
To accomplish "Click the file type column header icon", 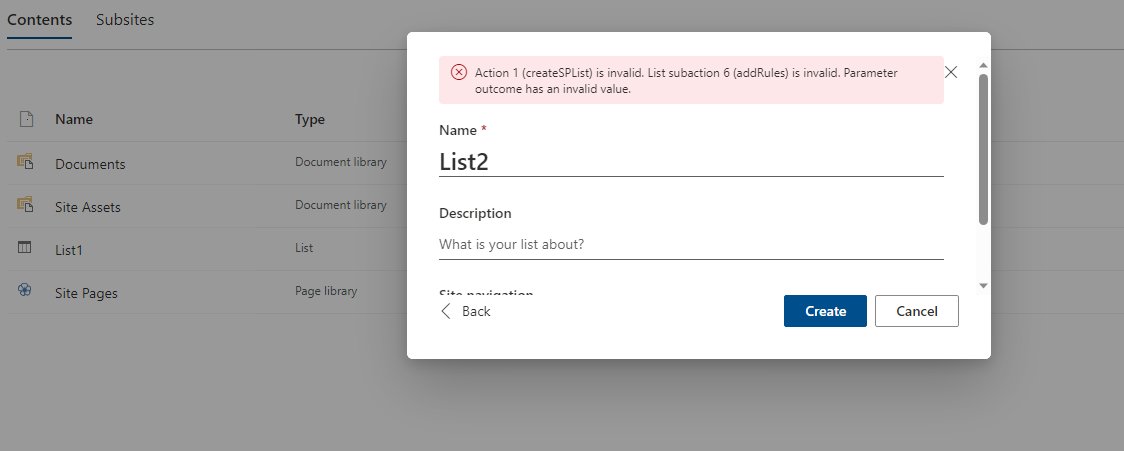I will coord(26,119).
